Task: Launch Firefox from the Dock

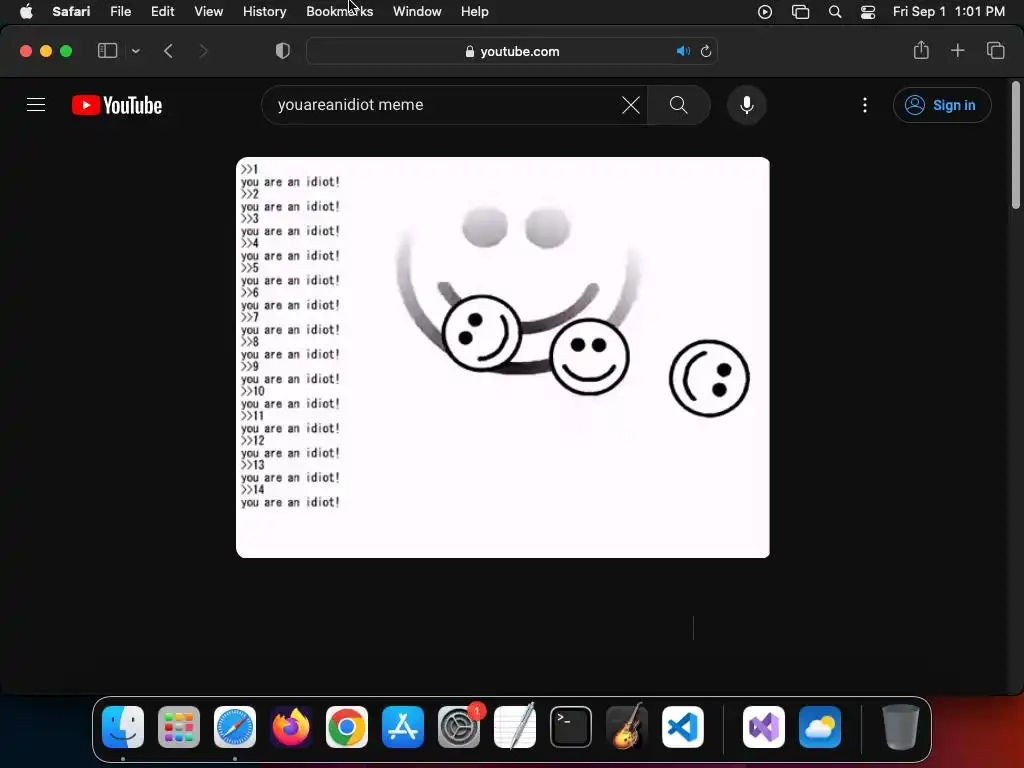Action: click(x=291, y=727)
